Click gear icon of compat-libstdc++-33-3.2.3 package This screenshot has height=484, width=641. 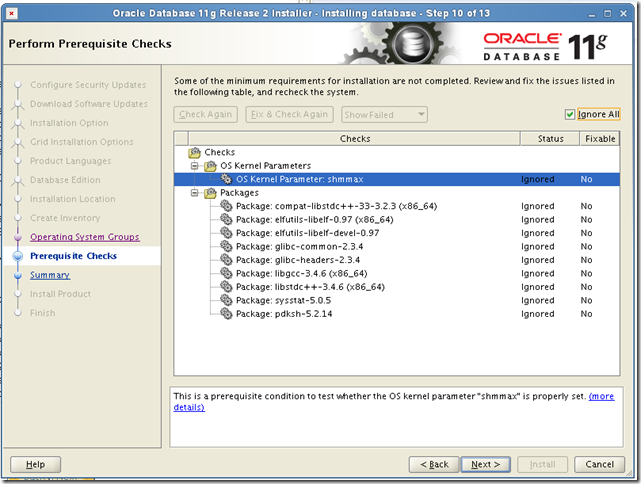point(226,206)
